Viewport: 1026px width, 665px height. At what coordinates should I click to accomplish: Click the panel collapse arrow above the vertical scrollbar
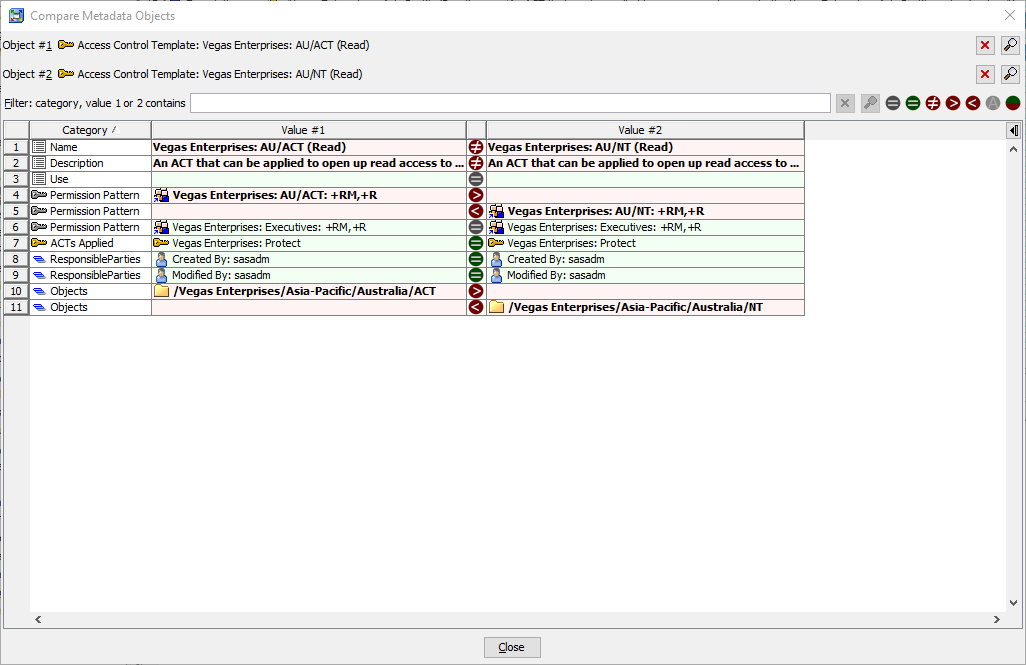pos(1014,130)
